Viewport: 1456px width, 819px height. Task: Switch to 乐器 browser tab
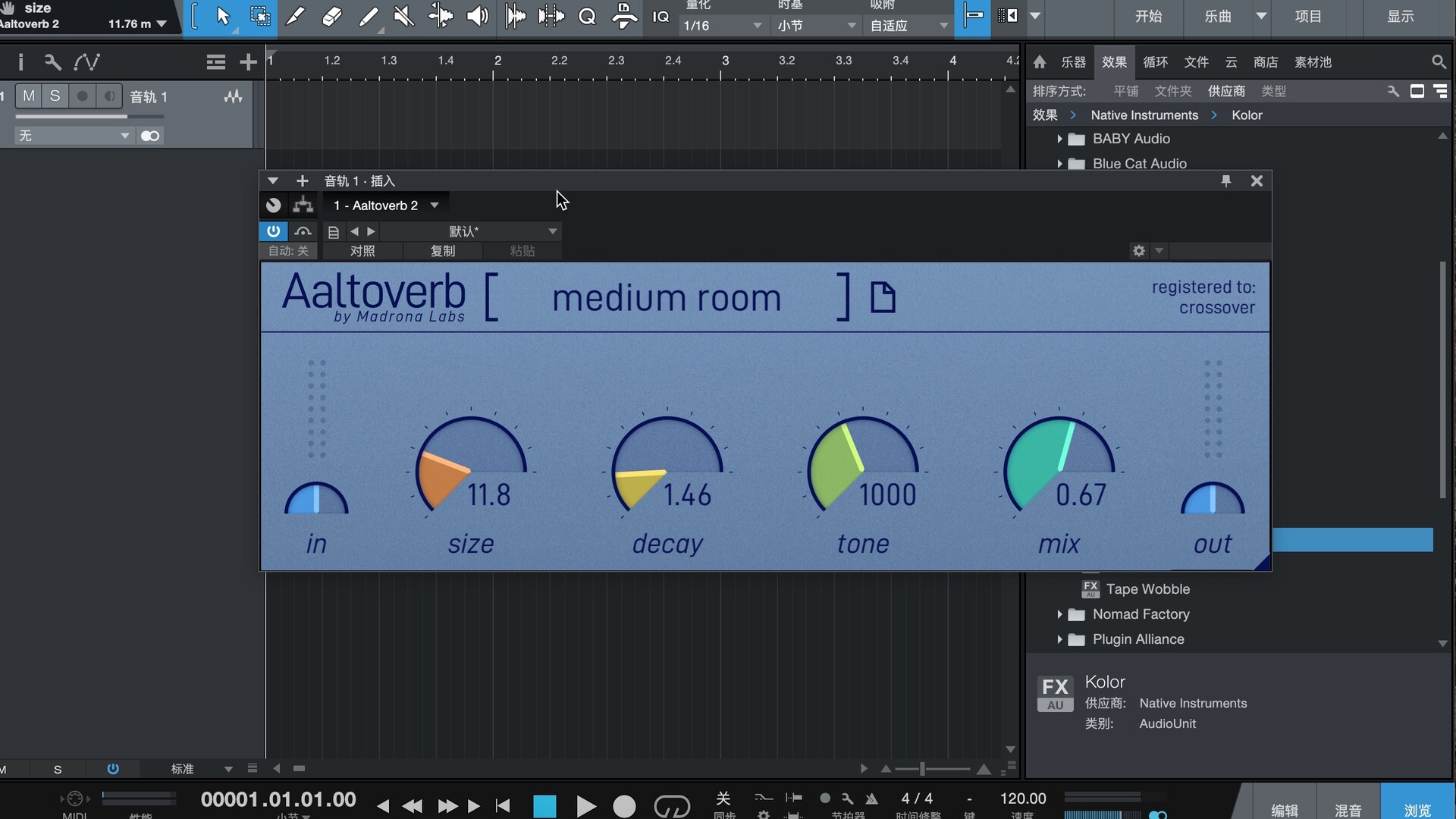coord(1073,62)
